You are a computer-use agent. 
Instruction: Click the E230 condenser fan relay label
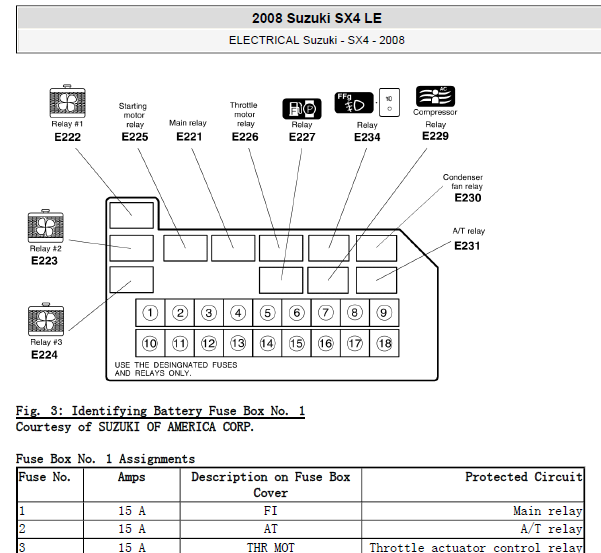(x=468, y=198)
